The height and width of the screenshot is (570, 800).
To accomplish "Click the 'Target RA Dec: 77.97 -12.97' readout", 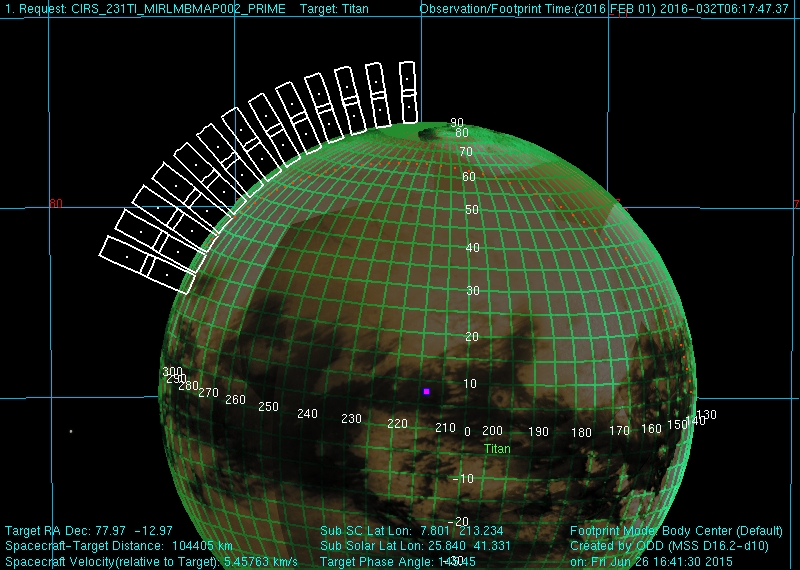I will coord(89,531).
